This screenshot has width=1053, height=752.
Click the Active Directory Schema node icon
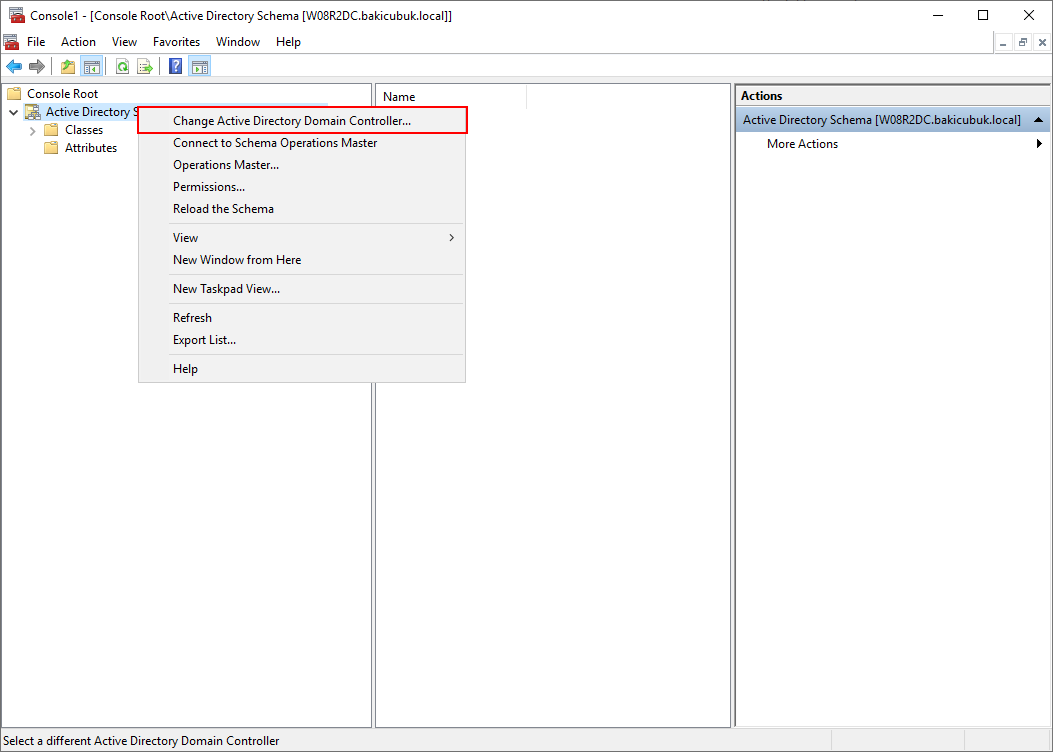click(32, 111)
